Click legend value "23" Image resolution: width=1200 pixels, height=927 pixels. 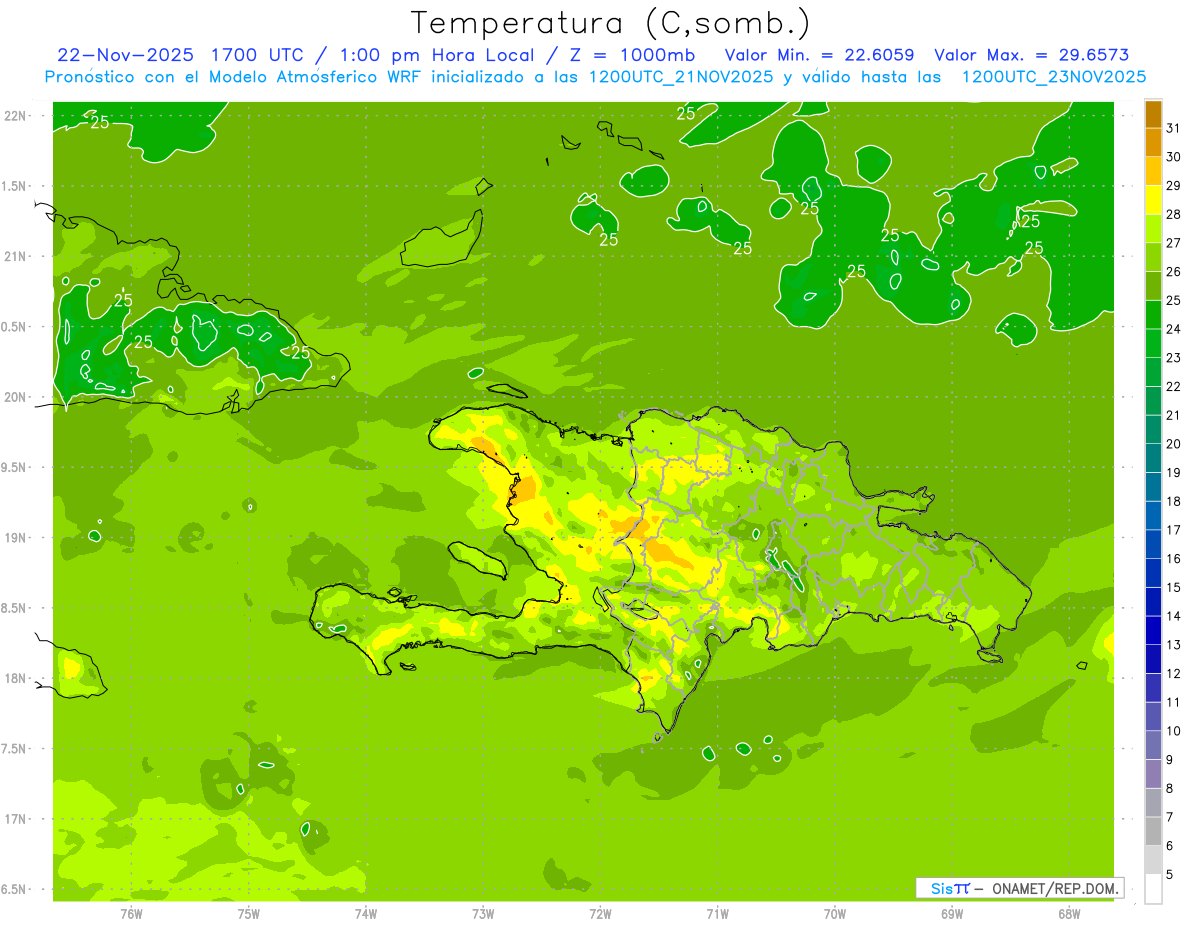tap(1174, 358)
